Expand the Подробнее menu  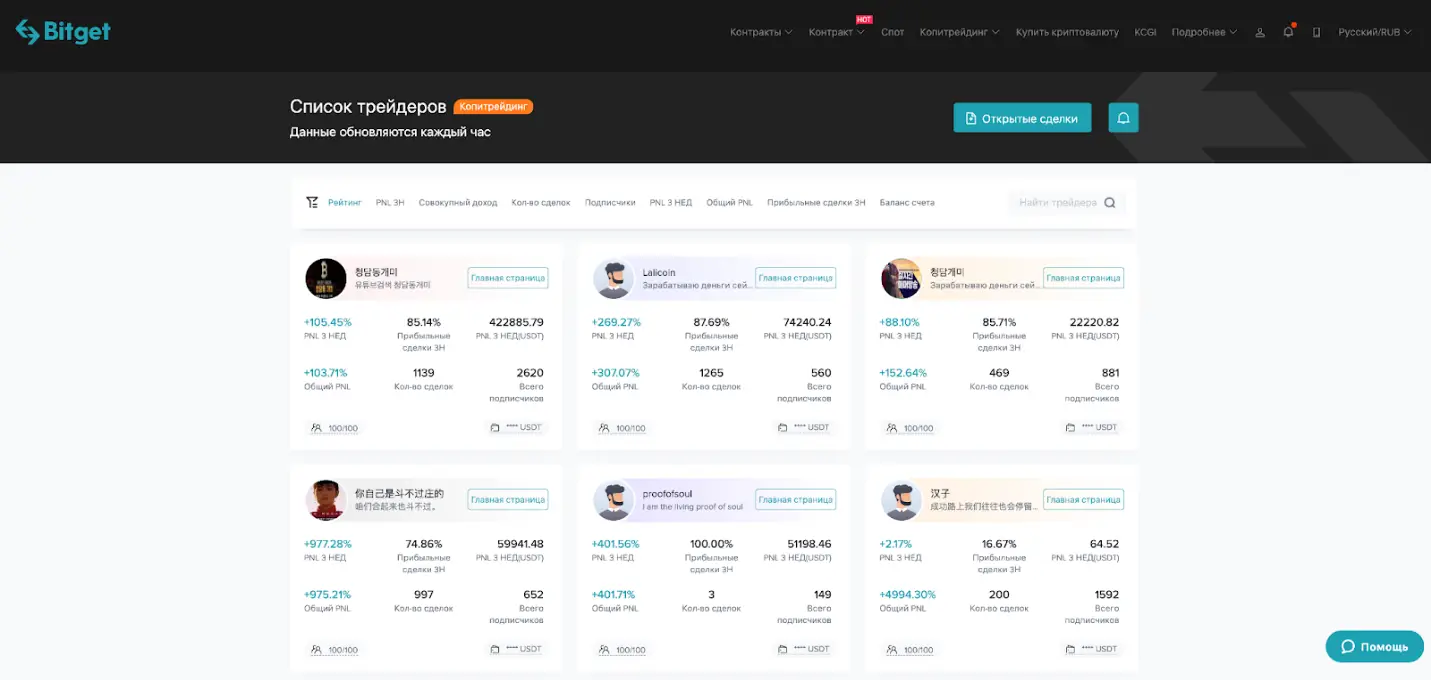tap(1203, 32)
